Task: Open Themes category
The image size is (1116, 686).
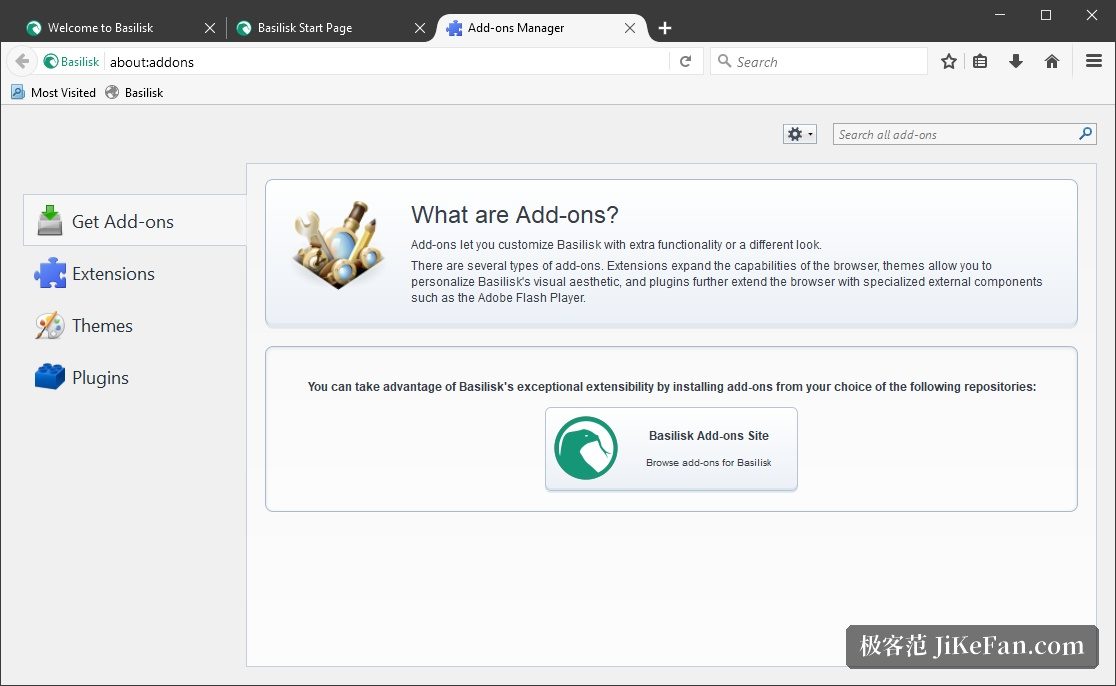Action: pyautogui.click(x=135, y=325)
